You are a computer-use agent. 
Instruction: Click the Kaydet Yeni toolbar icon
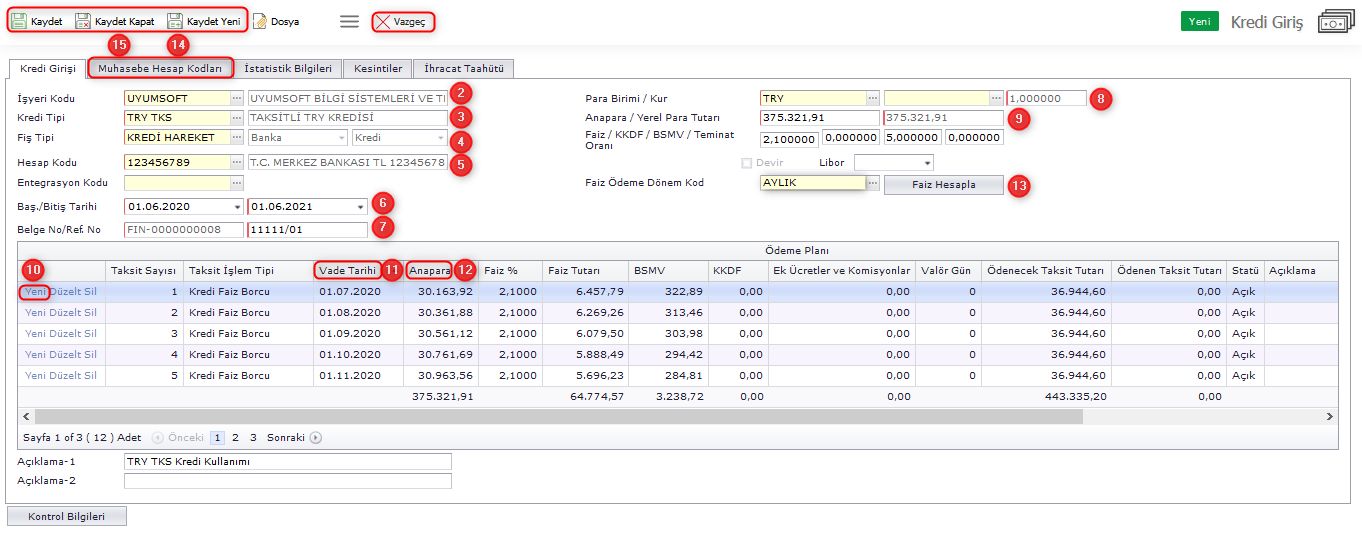click(x=175, y=20)
